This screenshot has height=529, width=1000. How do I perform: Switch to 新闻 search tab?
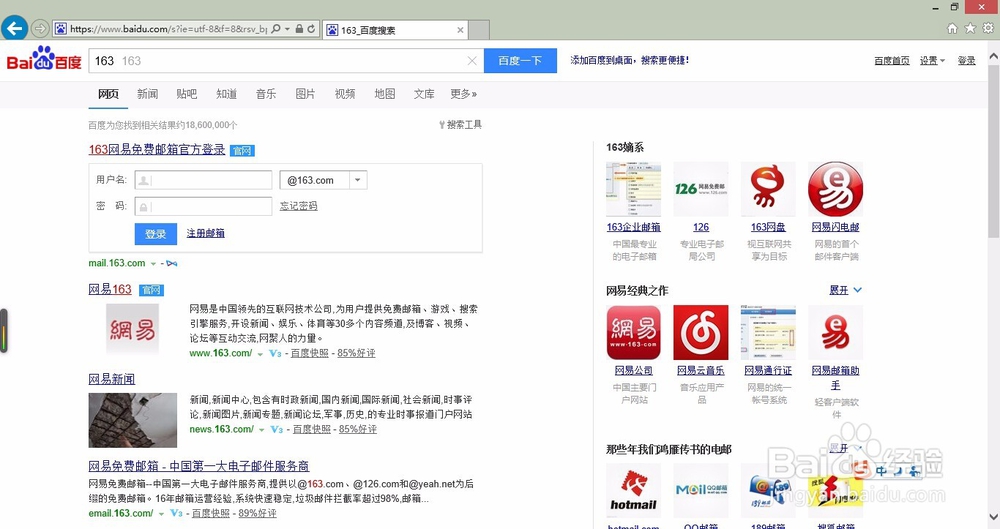[147, 94]
